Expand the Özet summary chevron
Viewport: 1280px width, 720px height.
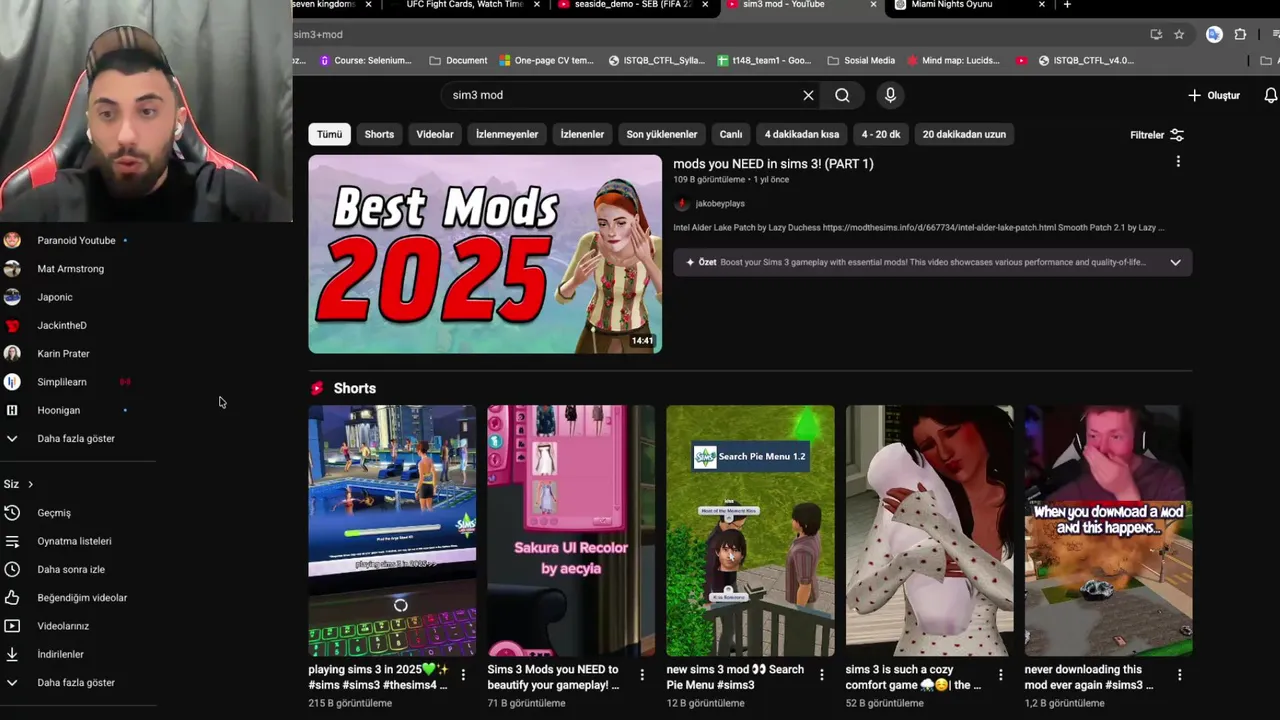tap(1175, 262)
